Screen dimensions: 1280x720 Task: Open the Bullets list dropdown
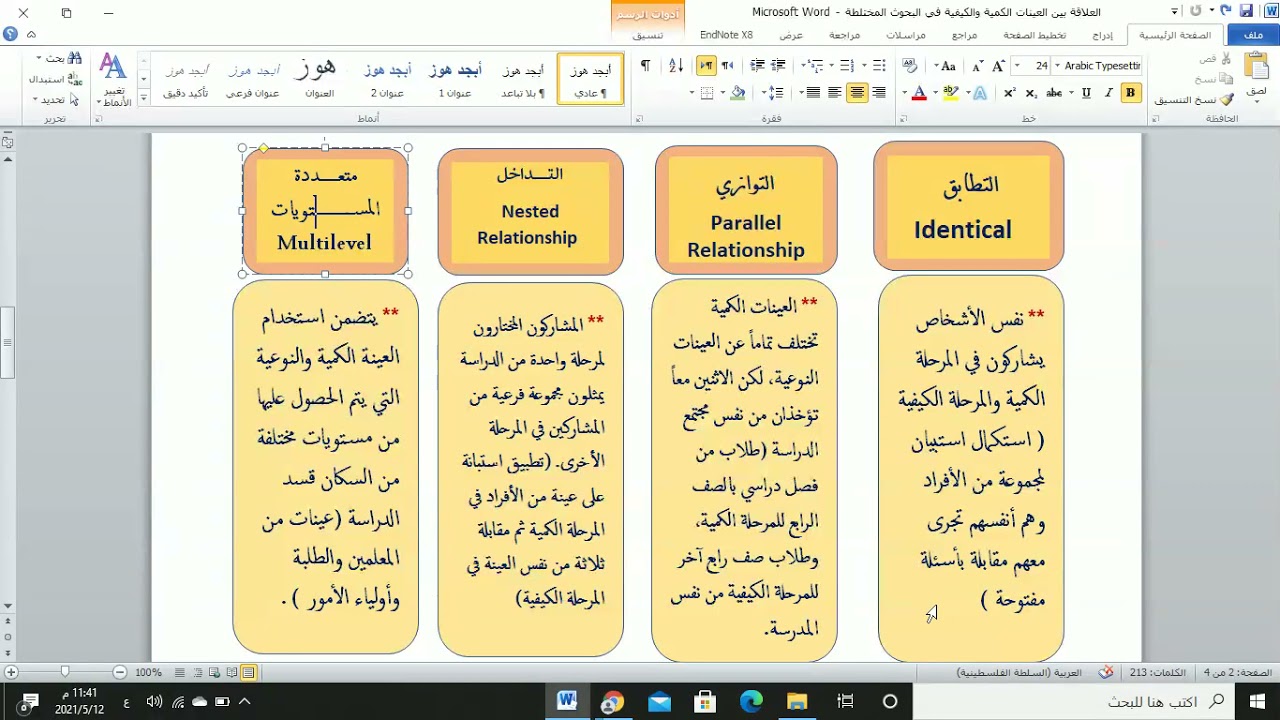pos(864,65)
